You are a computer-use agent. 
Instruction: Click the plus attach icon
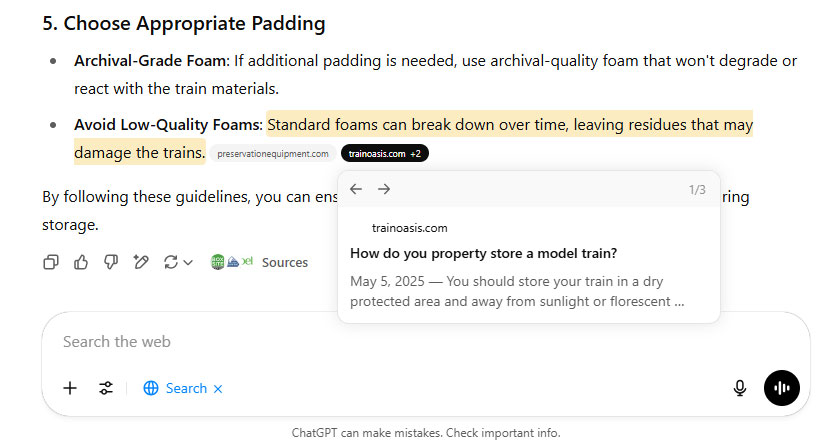coord(70,388)
